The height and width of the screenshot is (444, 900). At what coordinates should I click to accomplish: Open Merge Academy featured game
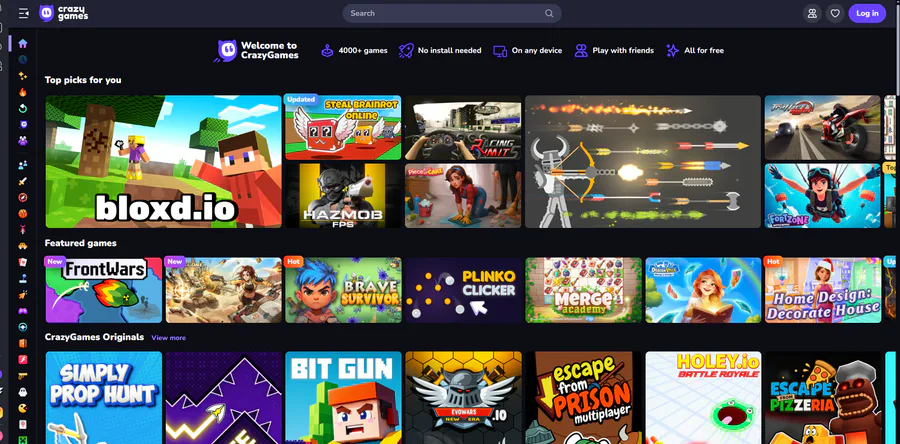(583, 290)
